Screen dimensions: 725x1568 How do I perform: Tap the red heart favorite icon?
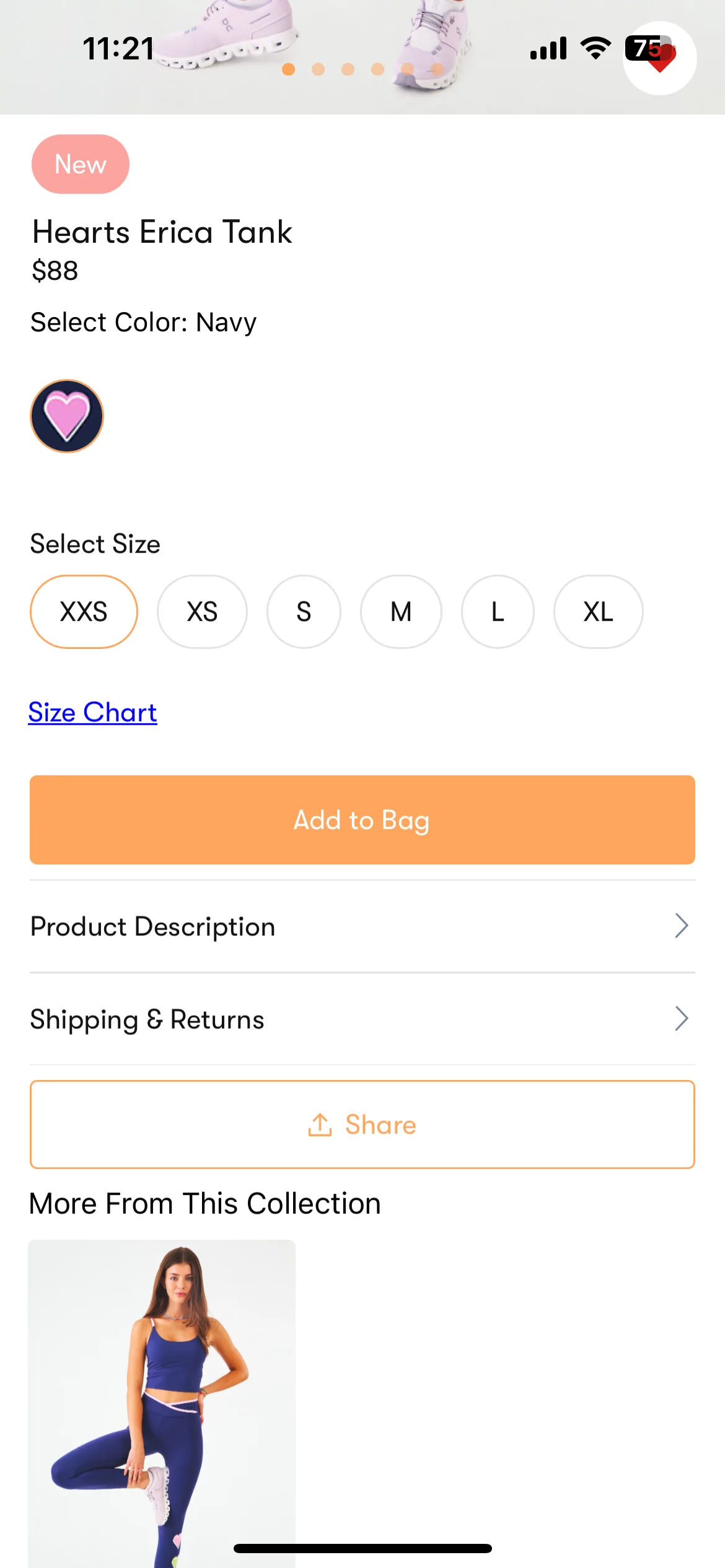click(x=659, y=58)
